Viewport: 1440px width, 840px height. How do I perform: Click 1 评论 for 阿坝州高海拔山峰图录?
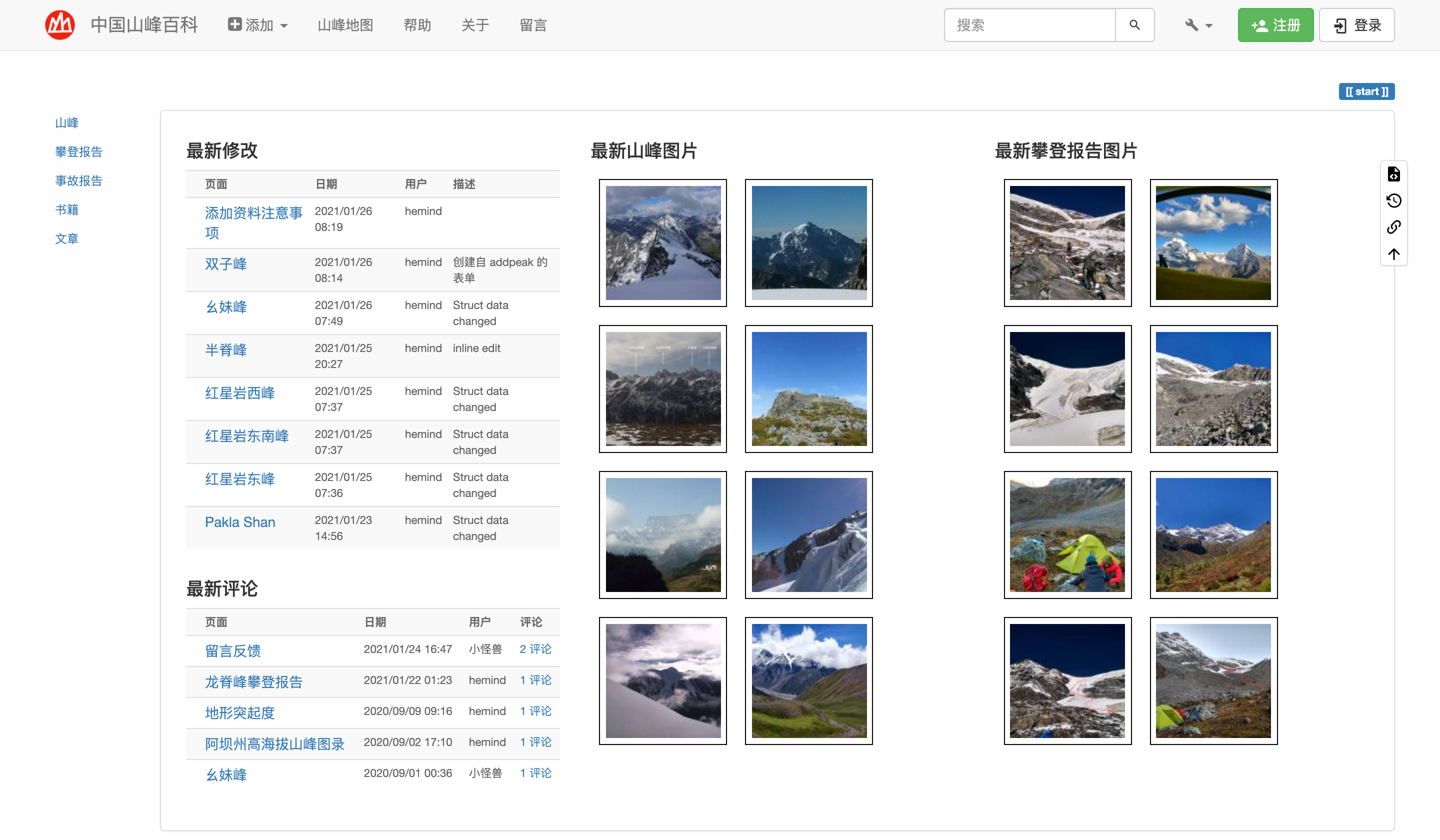(x=535, y=741)
